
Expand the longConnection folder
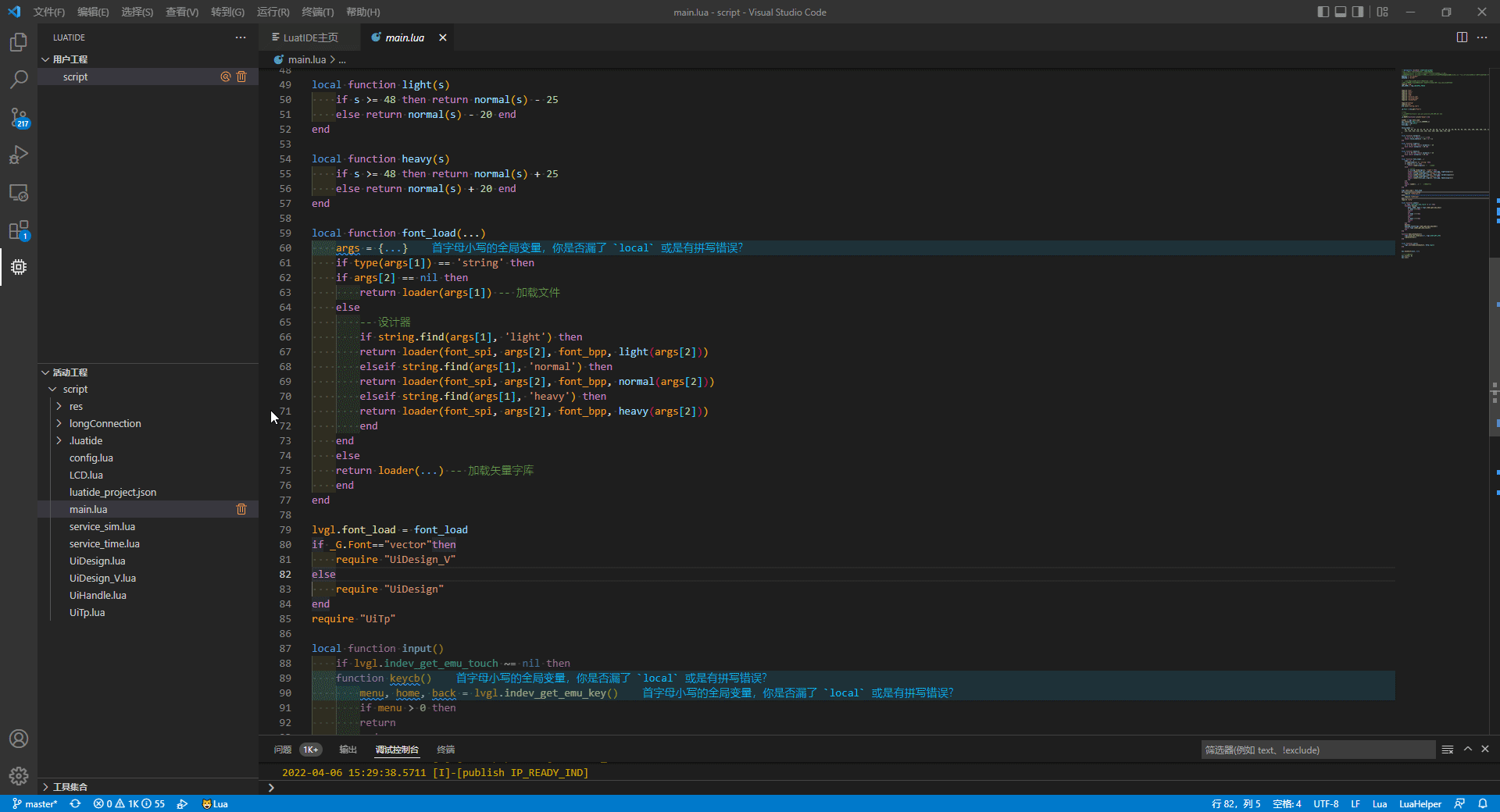[x=59, y=423]
